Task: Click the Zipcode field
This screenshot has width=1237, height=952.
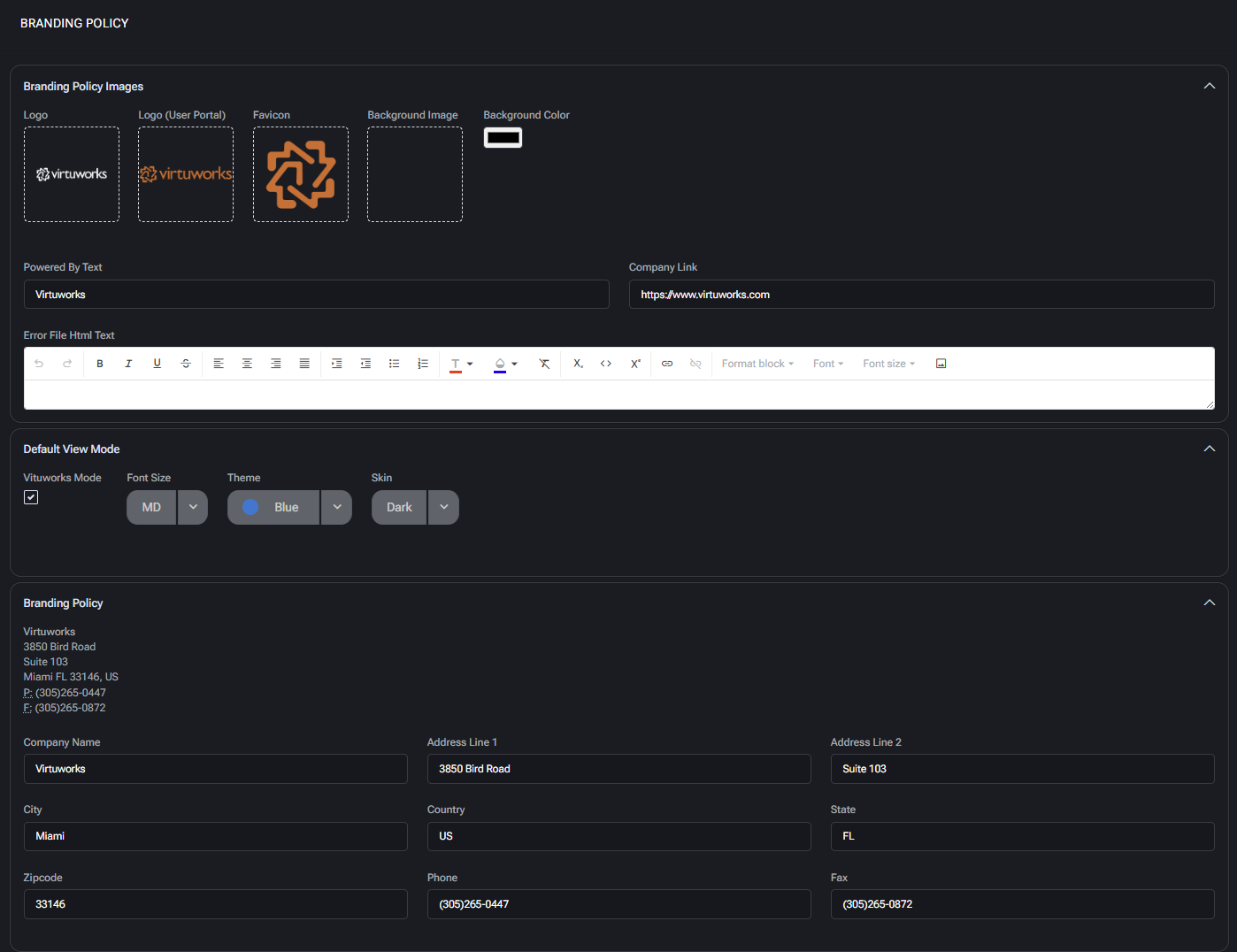Action: (x=215, y=904)
